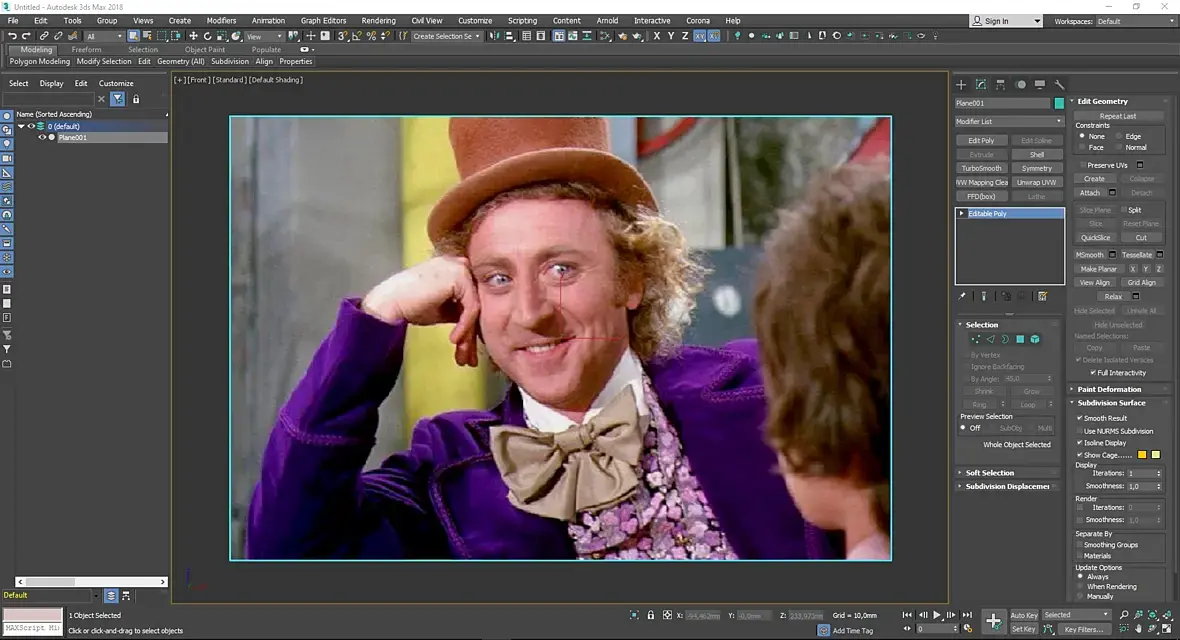
Task: Toggle the selection lock icon in the status bar
Action: [x=651, y=615]
